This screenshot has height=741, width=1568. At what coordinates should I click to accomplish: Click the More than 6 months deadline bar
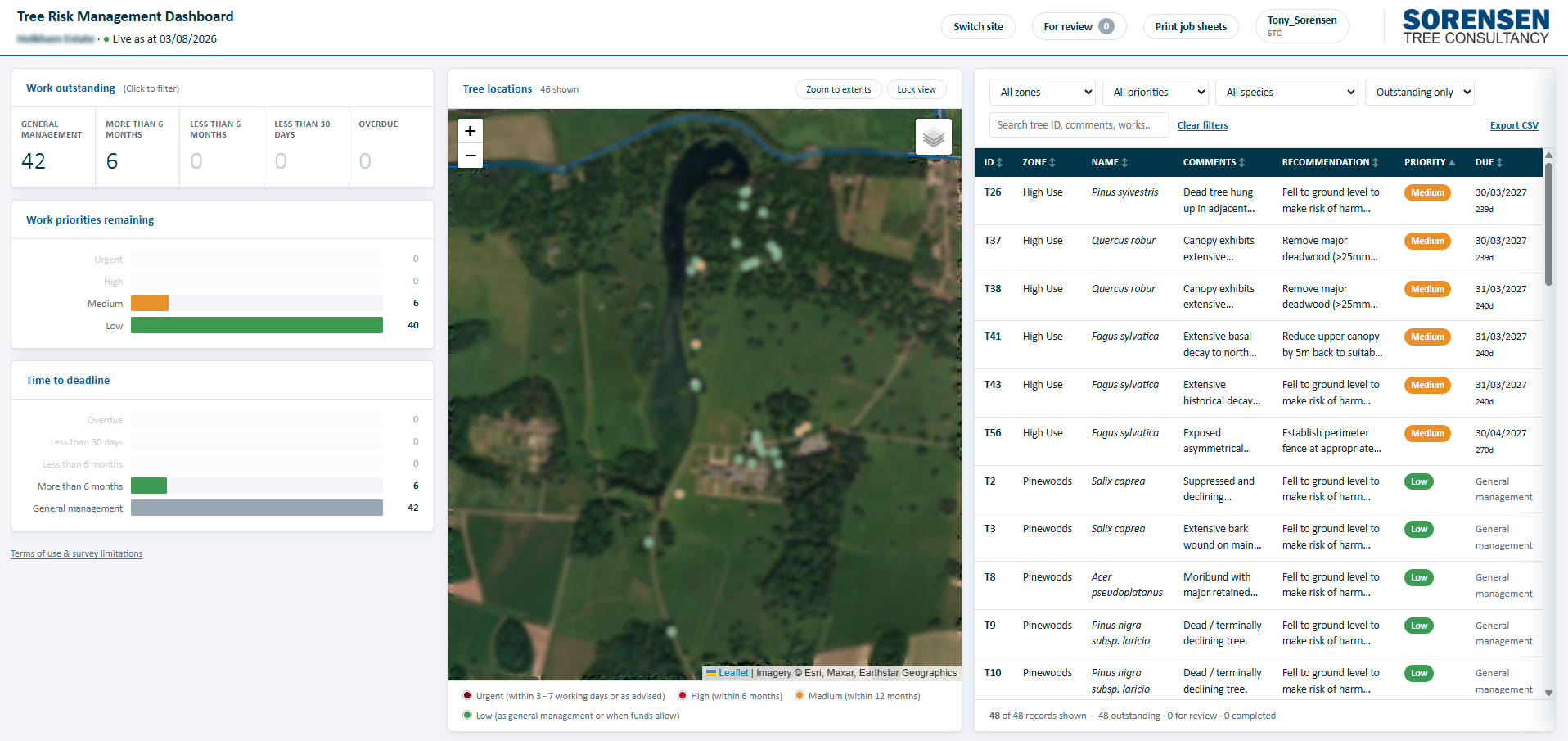point(149,486)
